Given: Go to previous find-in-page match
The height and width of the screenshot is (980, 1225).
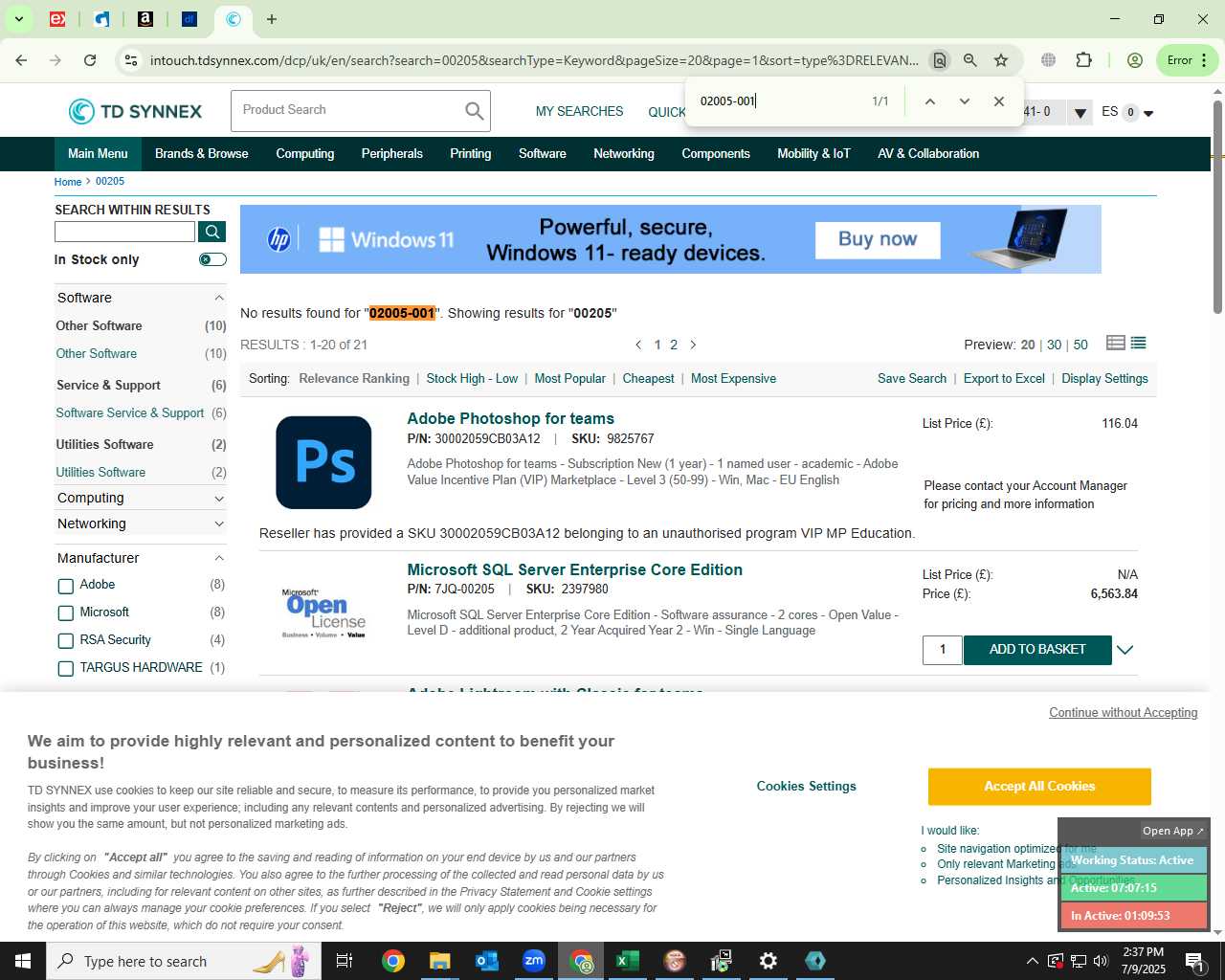Looking at the screenshot, I should click(x=929, y=101).
